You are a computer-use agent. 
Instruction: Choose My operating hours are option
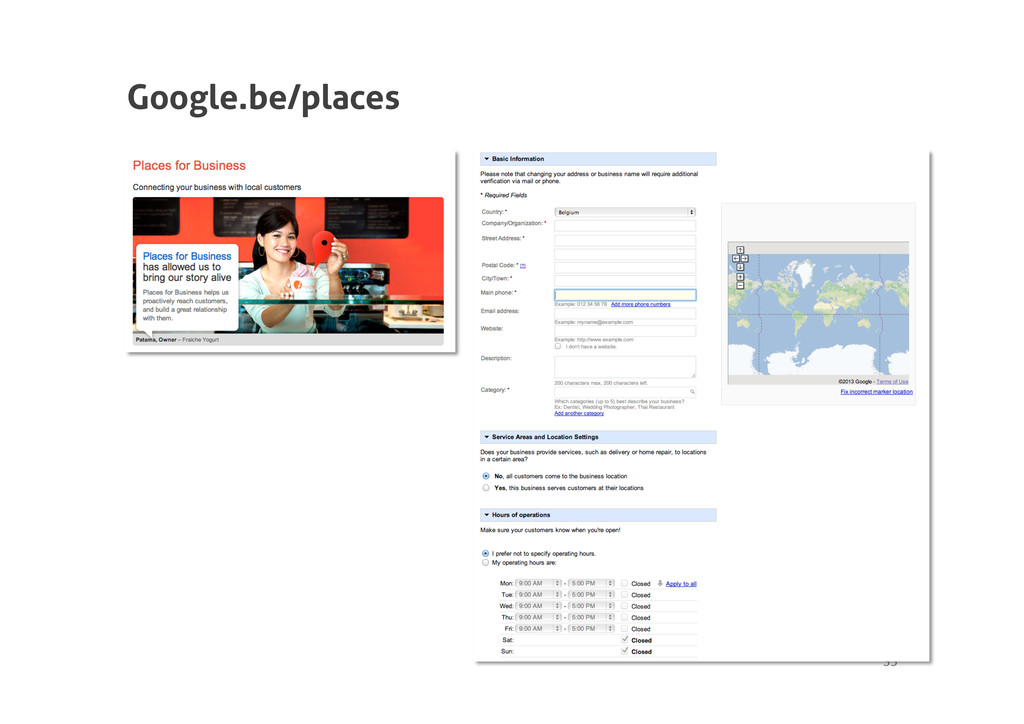click(x=485, y=563)
